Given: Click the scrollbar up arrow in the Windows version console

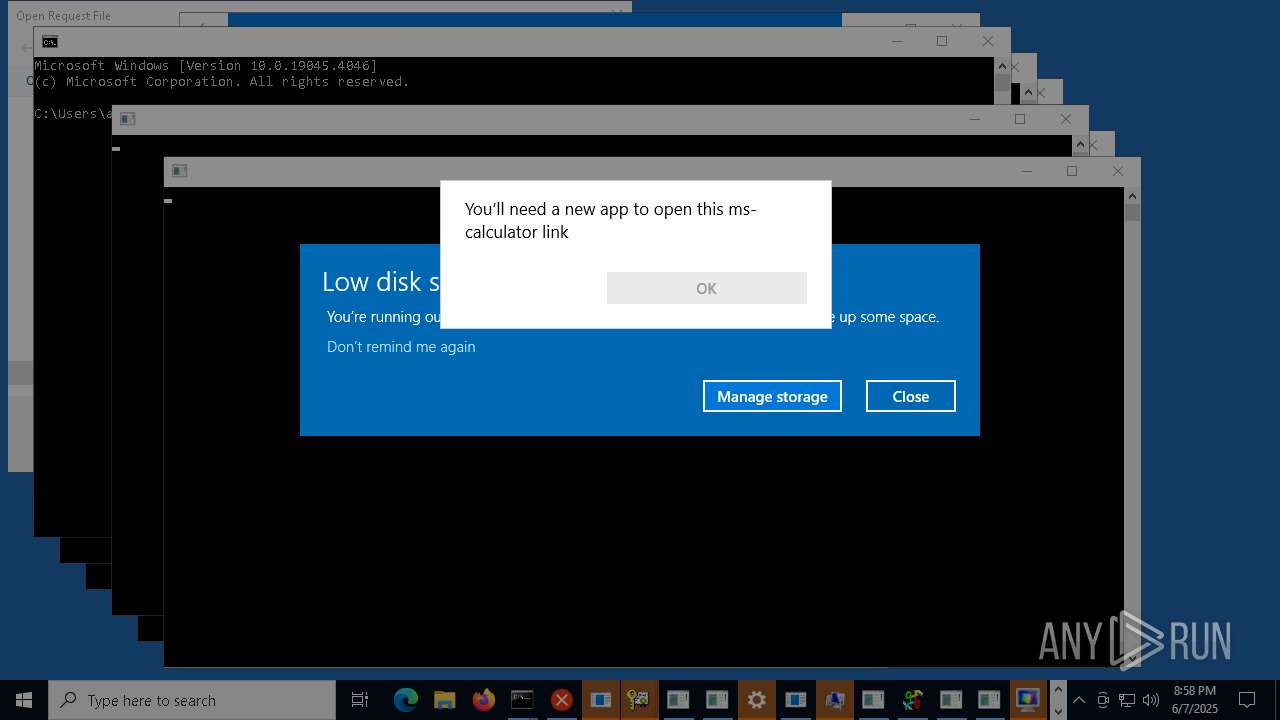Looking at the screenshot, I should (1002, 66).
